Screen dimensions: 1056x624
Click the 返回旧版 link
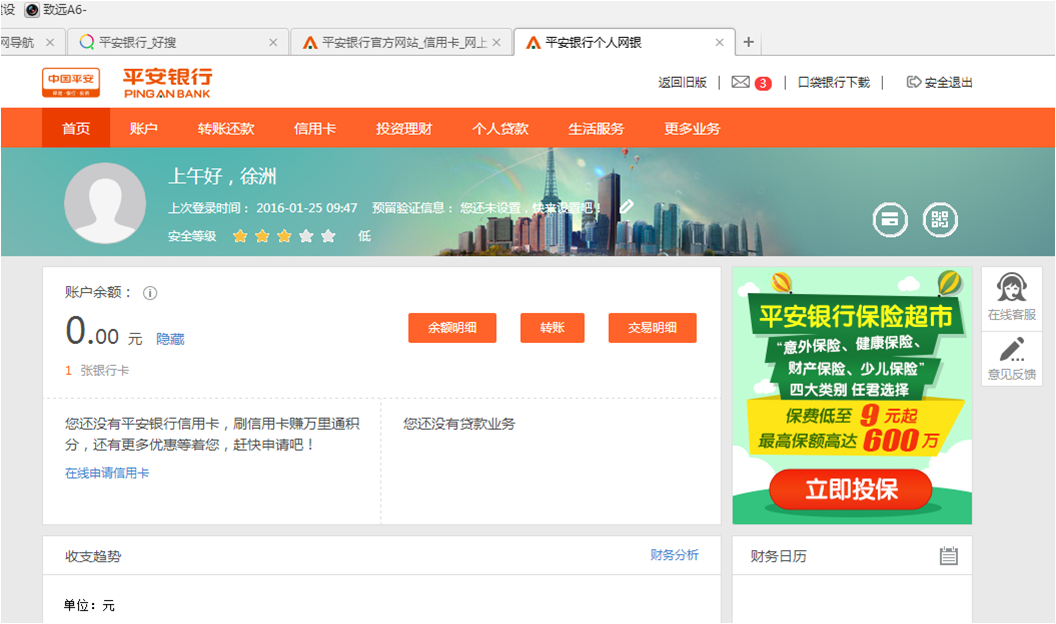coord(682,82)
